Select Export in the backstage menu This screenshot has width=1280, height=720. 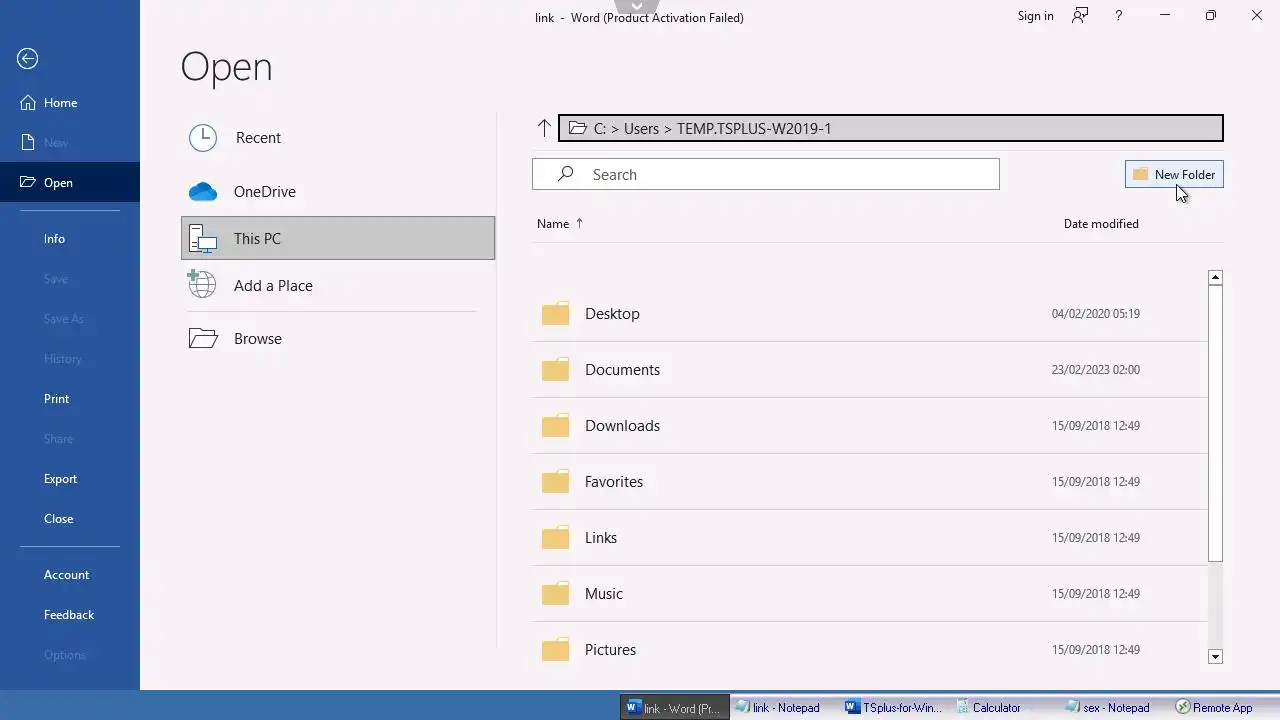[70, 479]
